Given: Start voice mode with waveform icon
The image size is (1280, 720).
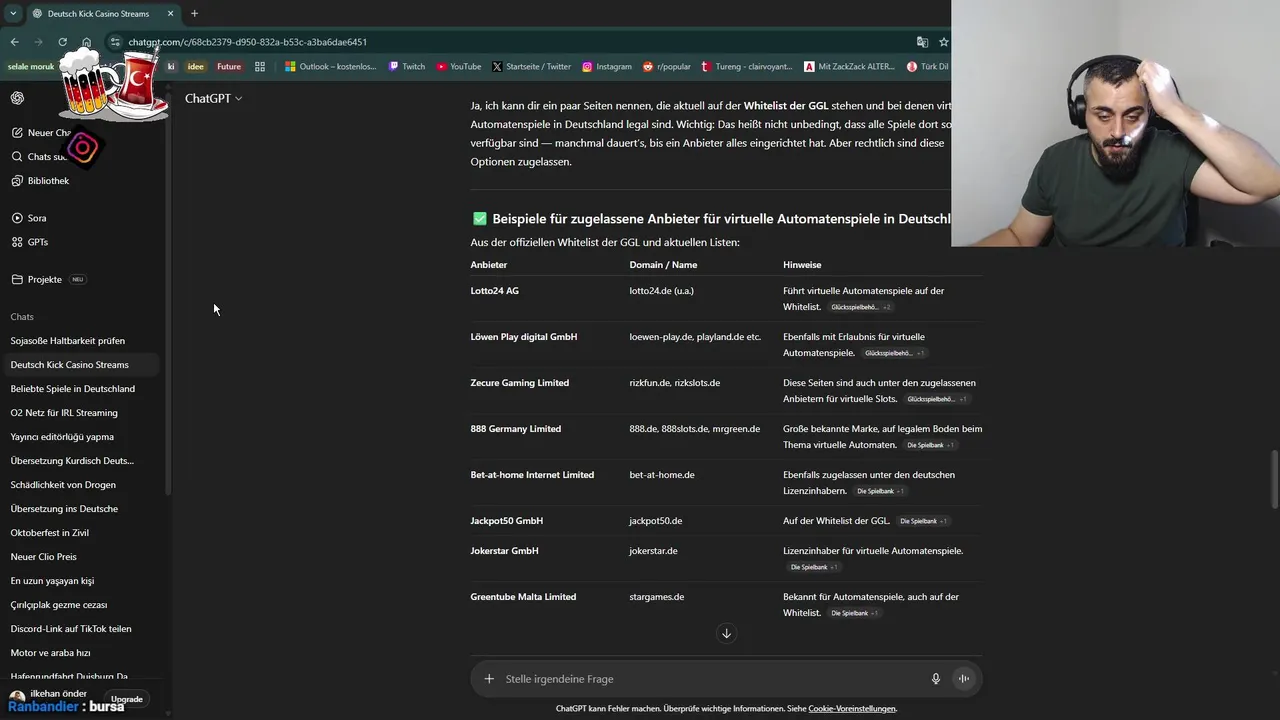Looking at the screenshot, I should coord(964,679).
